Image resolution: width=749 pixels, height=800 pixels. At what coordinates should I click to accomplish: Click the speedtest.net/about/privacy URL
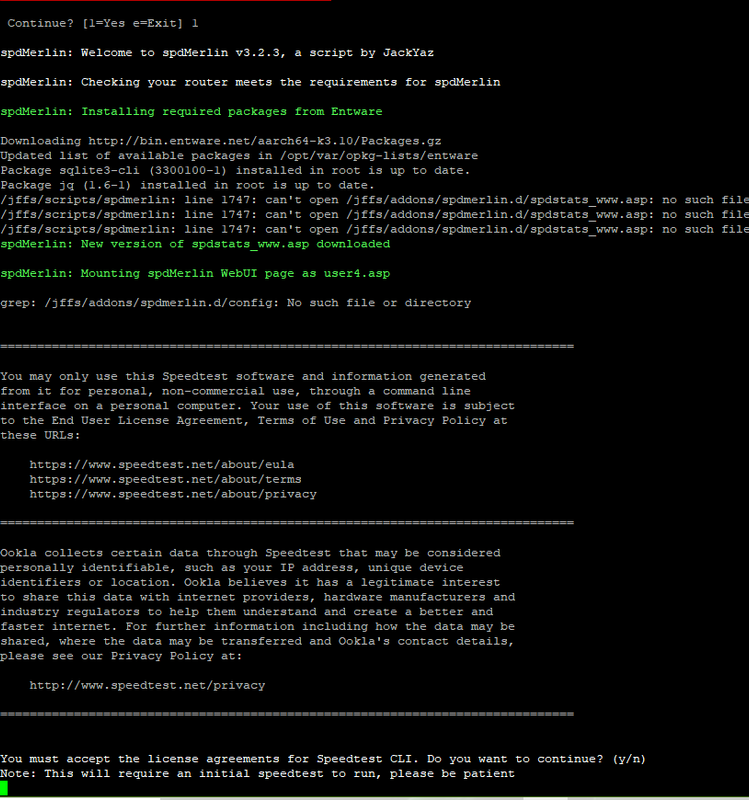point(172,494)
